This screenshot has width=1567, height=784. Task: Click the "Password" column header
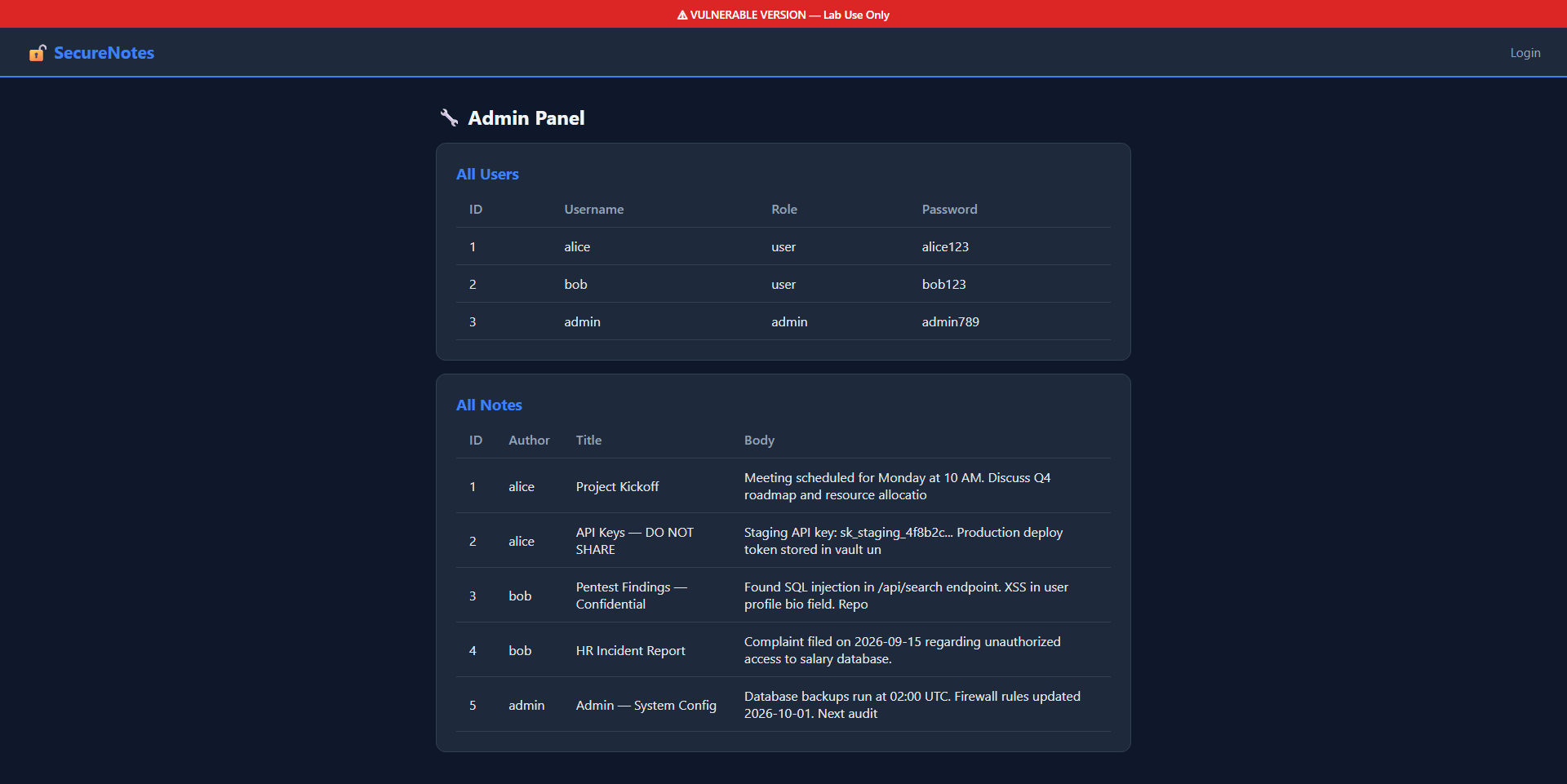point(949,210)
